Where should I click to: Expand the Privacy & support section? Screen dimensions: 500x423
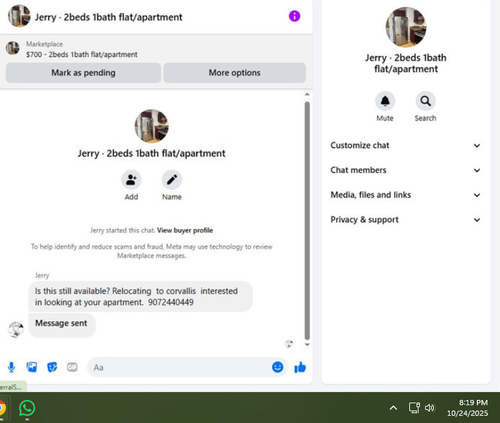click(x=406, y=220)
